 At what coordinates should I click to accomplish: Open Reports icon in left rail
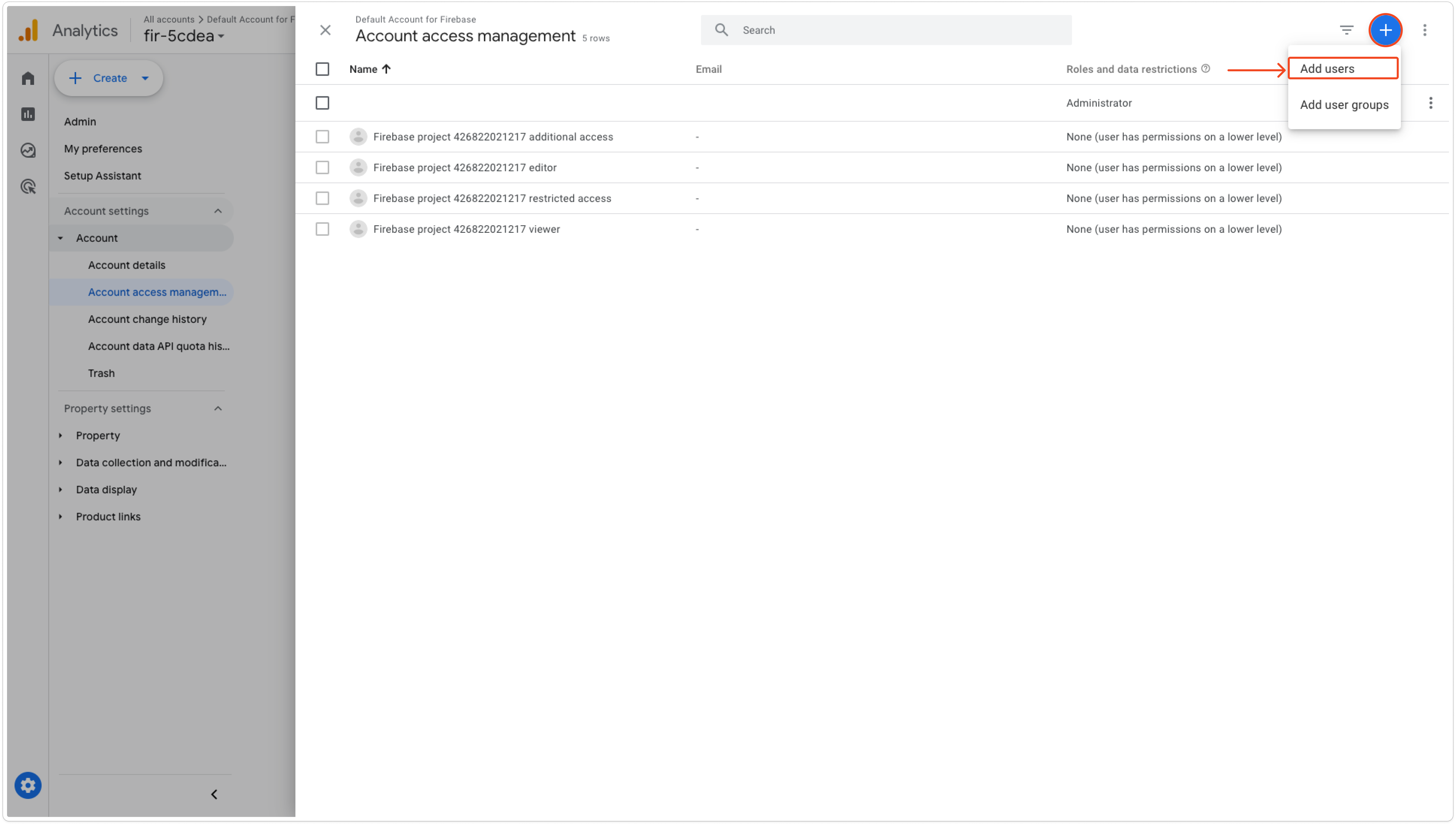click(28, 114)
